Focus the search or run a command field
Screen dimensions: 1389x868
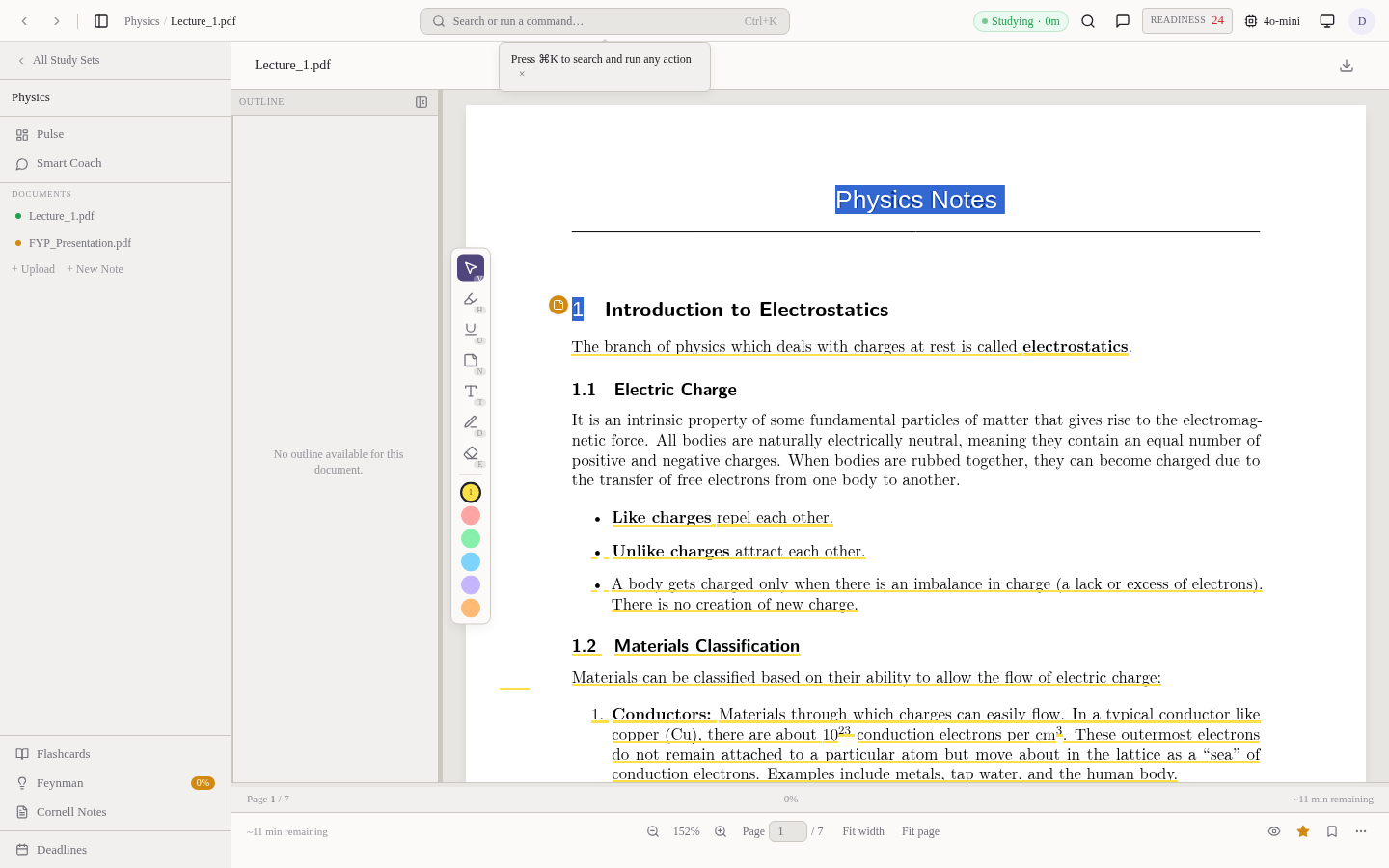pyautogui.click(x=605, y=21)
